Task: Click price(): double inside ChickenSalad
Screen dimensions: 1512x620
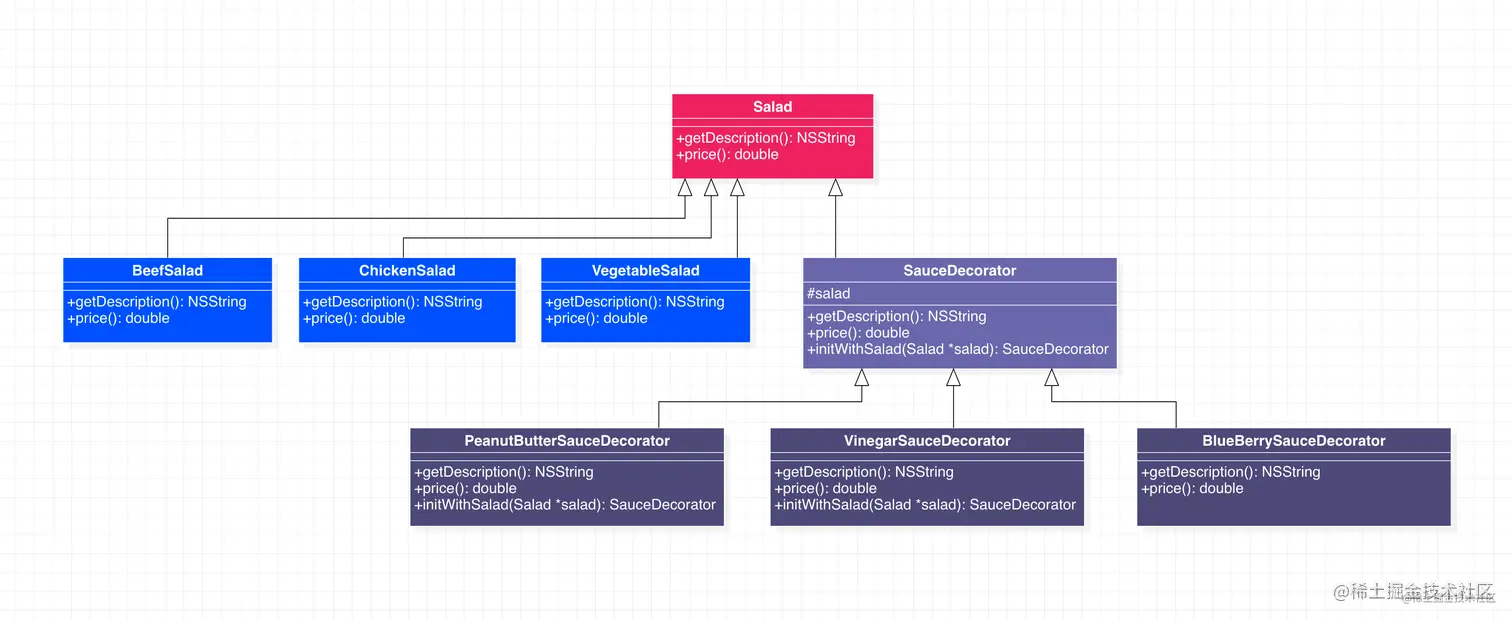Action: 354,318
